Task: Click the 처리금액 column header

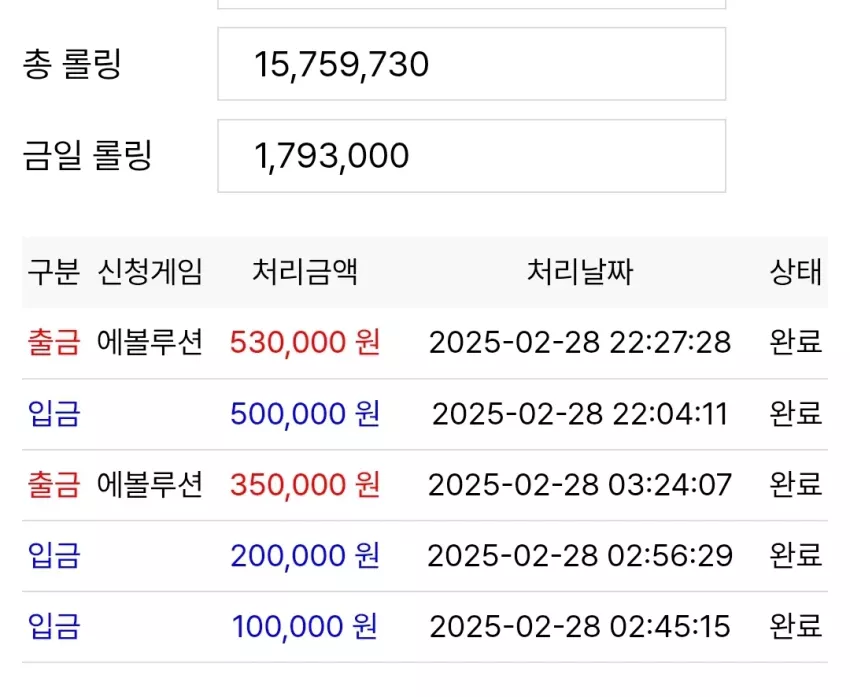Action: 305,272
